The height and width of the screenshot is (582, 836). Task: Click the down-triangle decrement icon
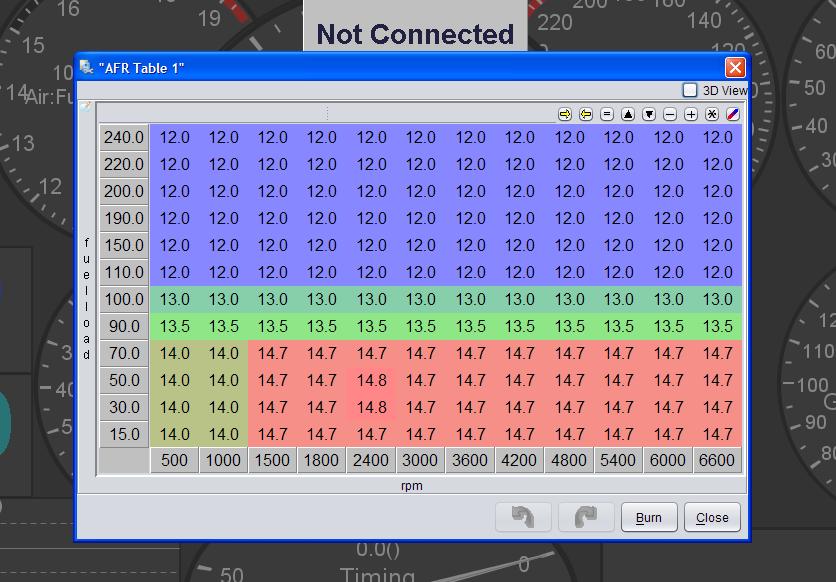(649, 114)
